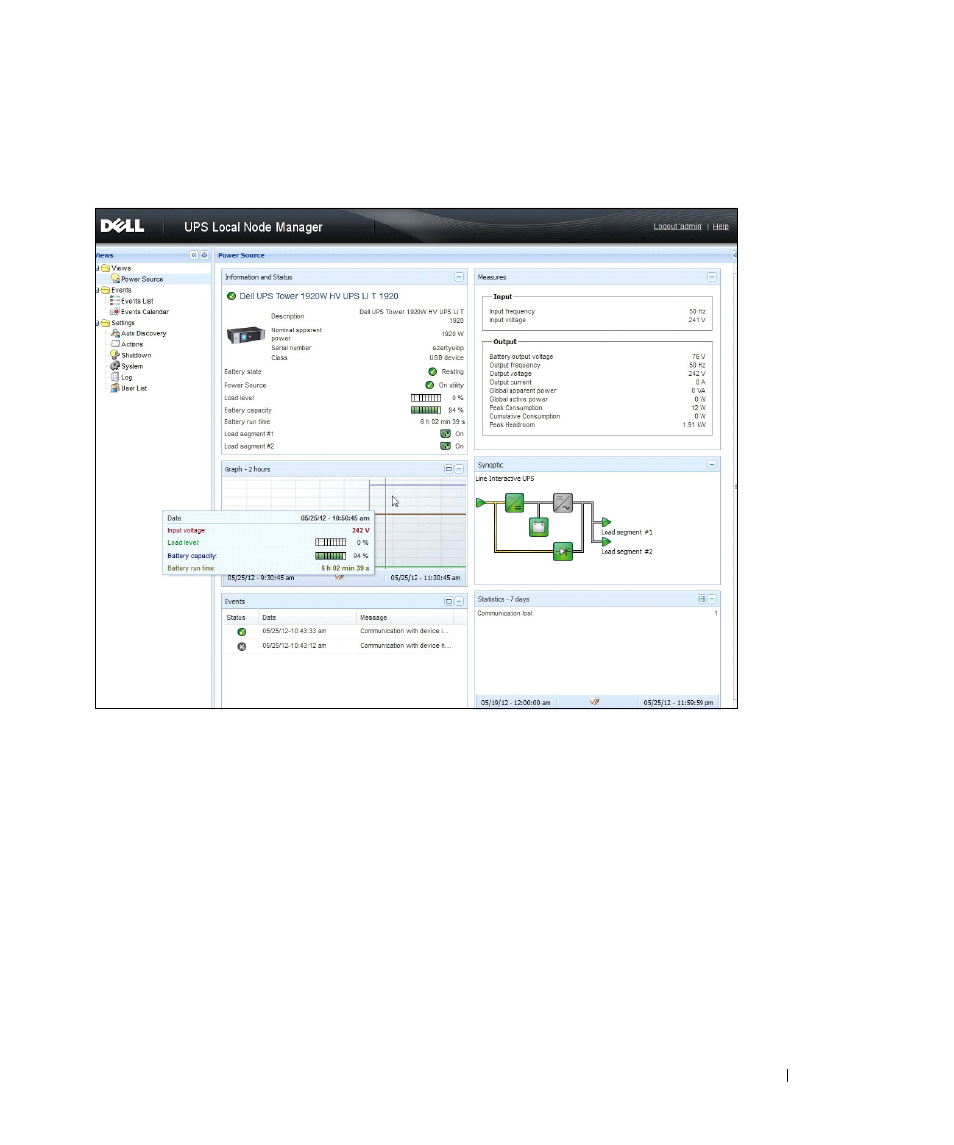Collapse the left Views sidebar panel
The width and height of the screenshot is (954, 1145).
pos(194,256)
